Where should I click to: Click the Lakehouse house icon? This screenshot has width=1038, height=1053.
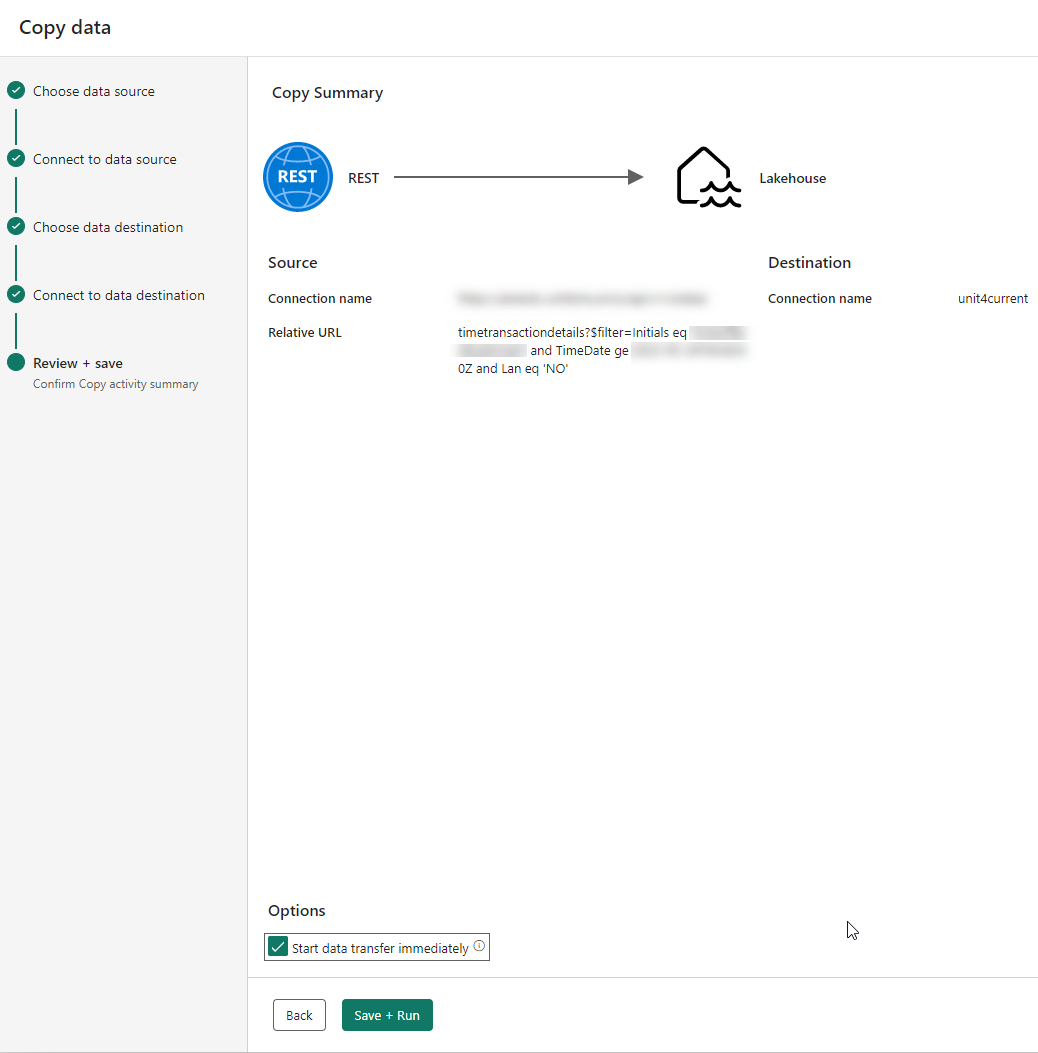point(708,177)
